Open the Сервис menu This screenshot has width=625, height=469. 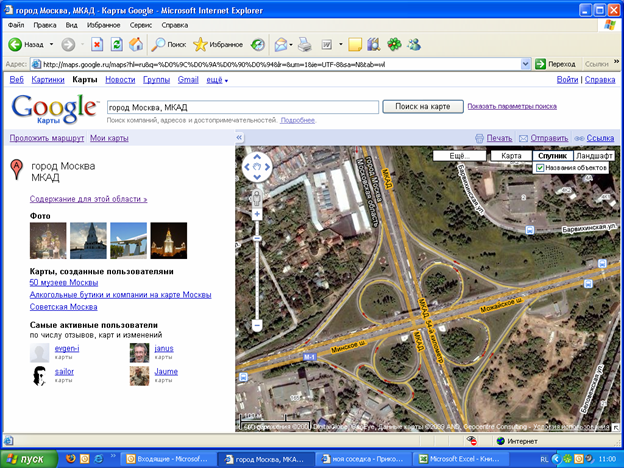(x=141, y=25)
